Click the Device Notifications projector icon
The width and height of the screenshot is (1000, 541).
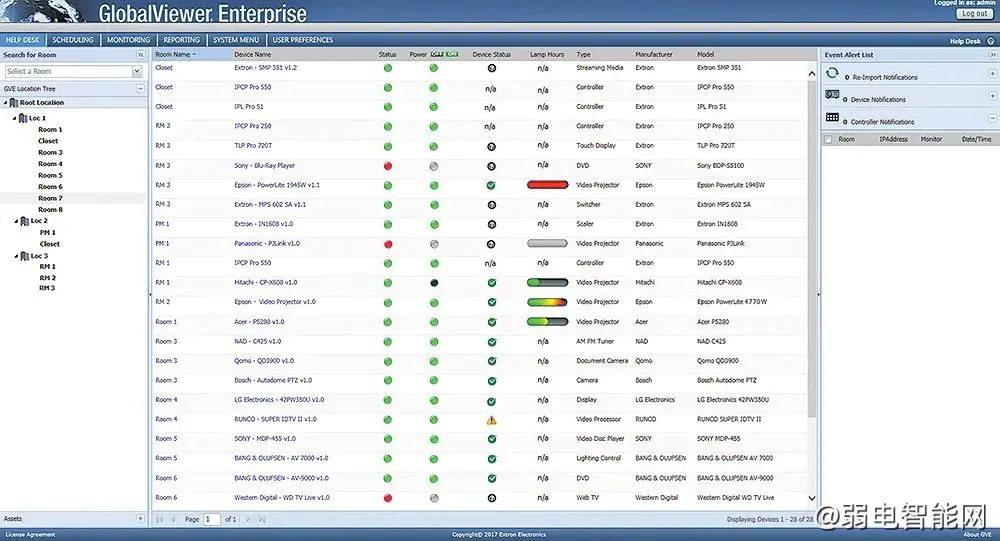pos(832,95)
